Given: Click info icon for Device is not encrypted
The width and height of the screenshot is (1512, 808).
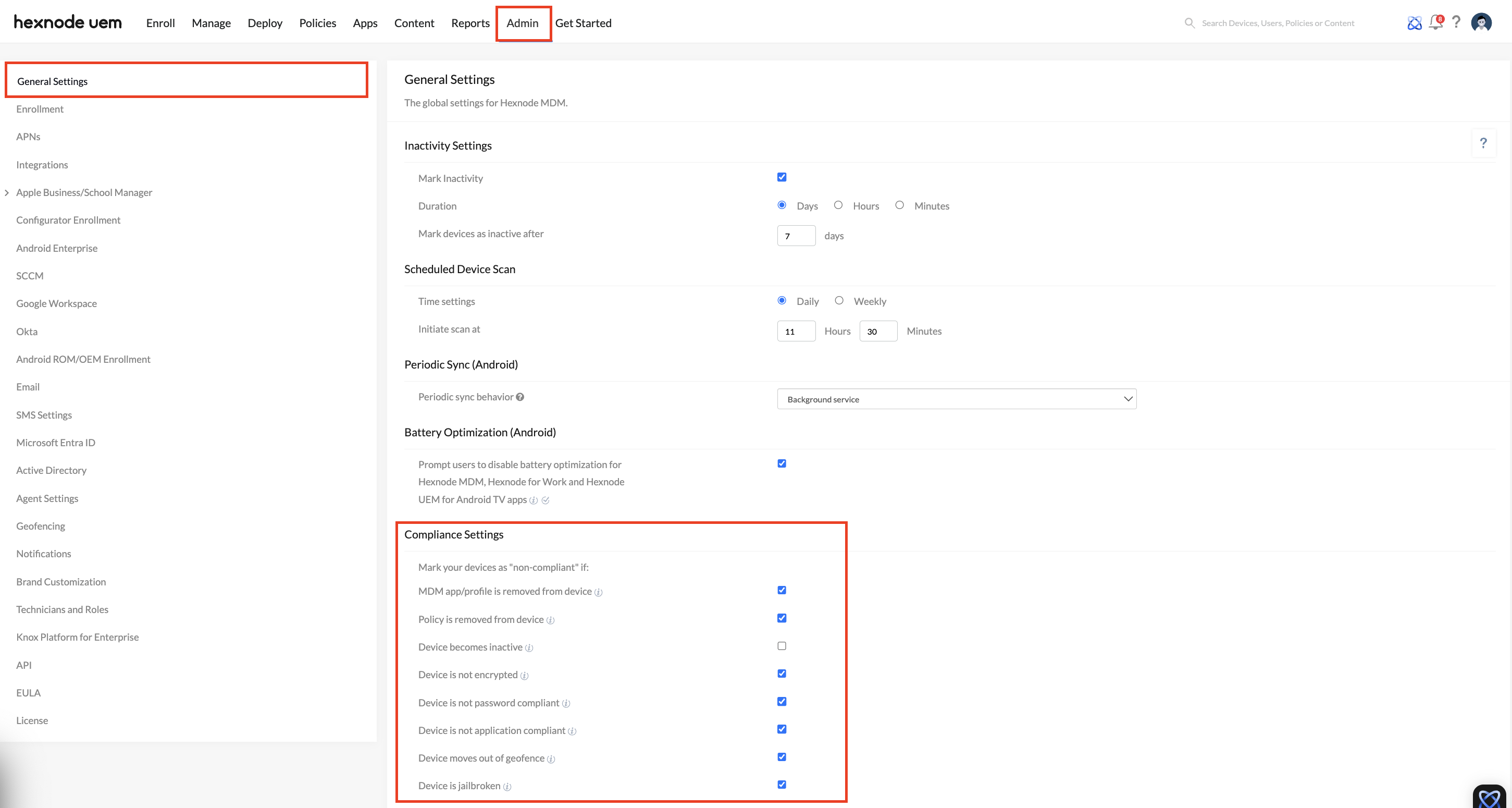Looking at the screenshot, I should pos(524,675).
